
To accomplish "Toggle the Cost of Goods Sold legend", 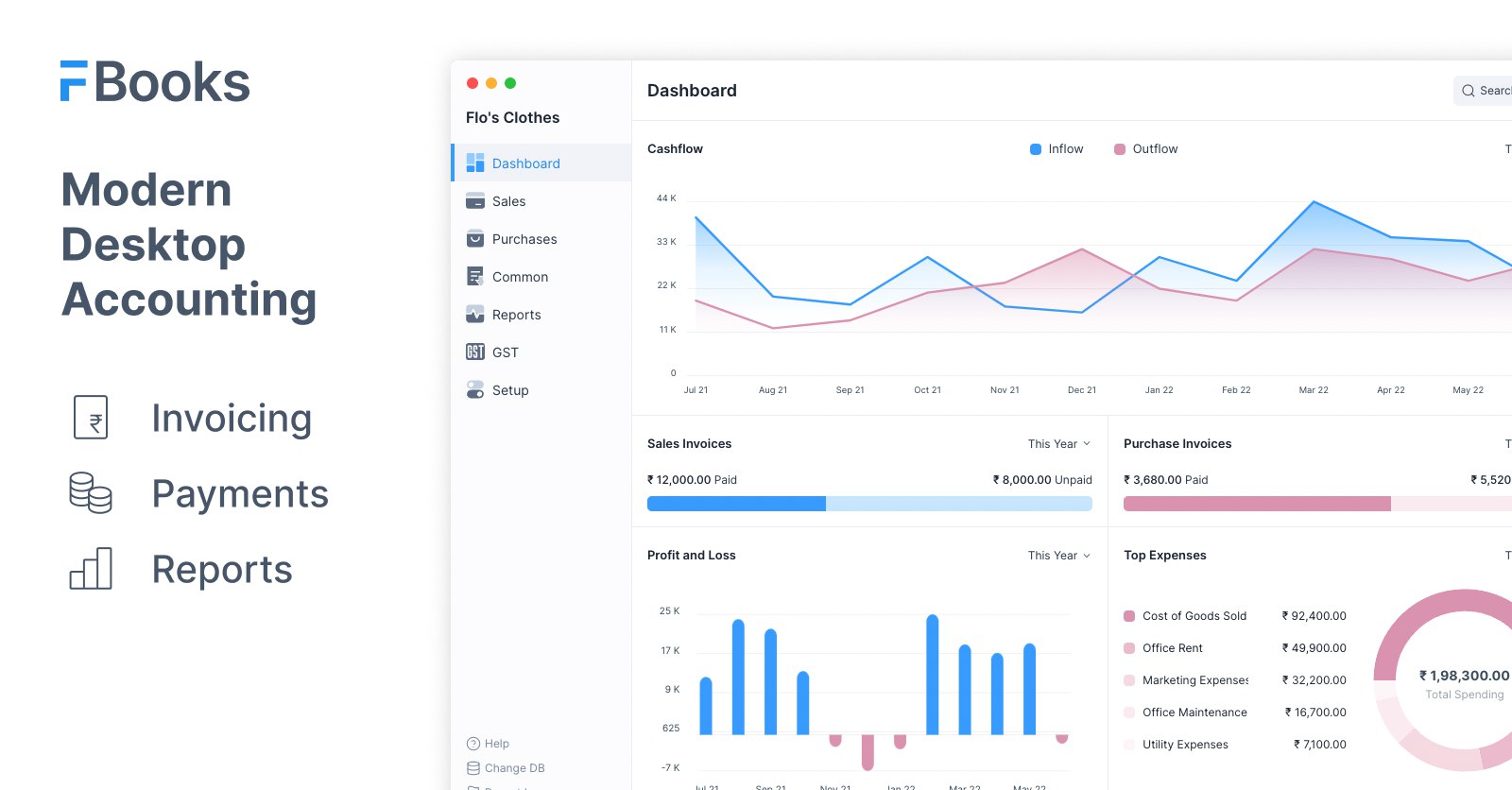I will (1129, 616).
